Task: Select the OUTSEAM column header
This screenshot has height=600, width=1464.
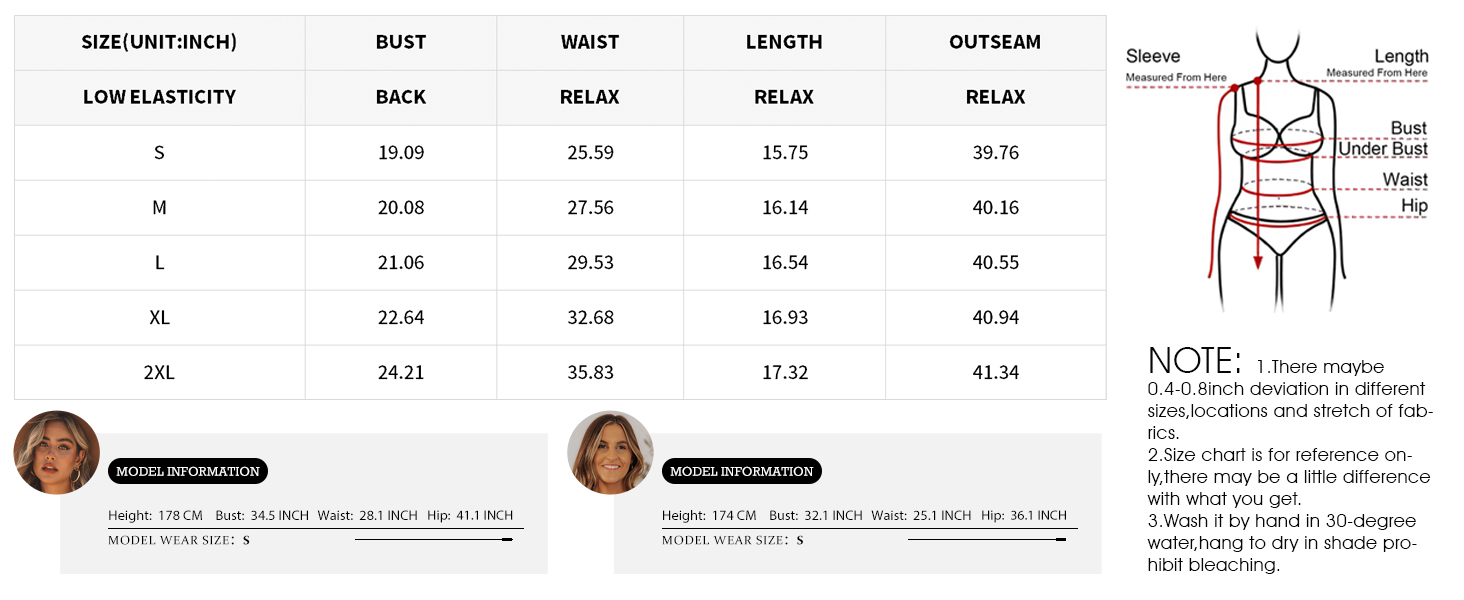Action: [x=995, y=42]
